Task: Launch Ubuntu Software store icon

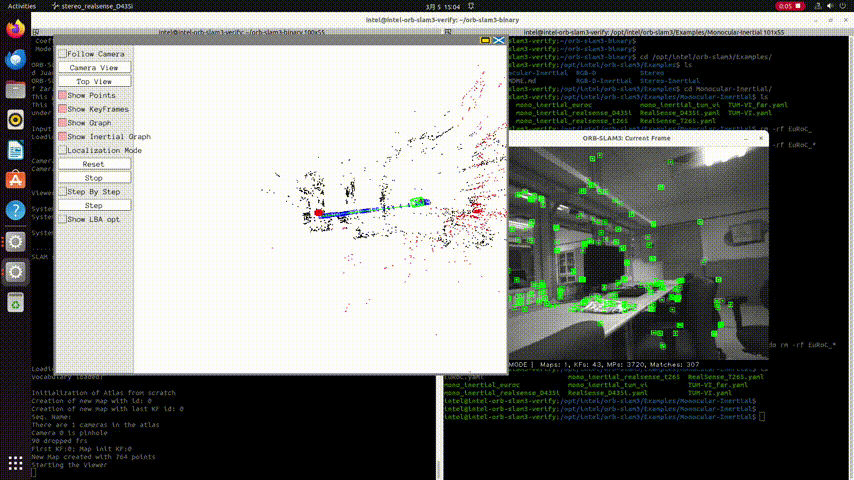Action: [x=15, y=180]
